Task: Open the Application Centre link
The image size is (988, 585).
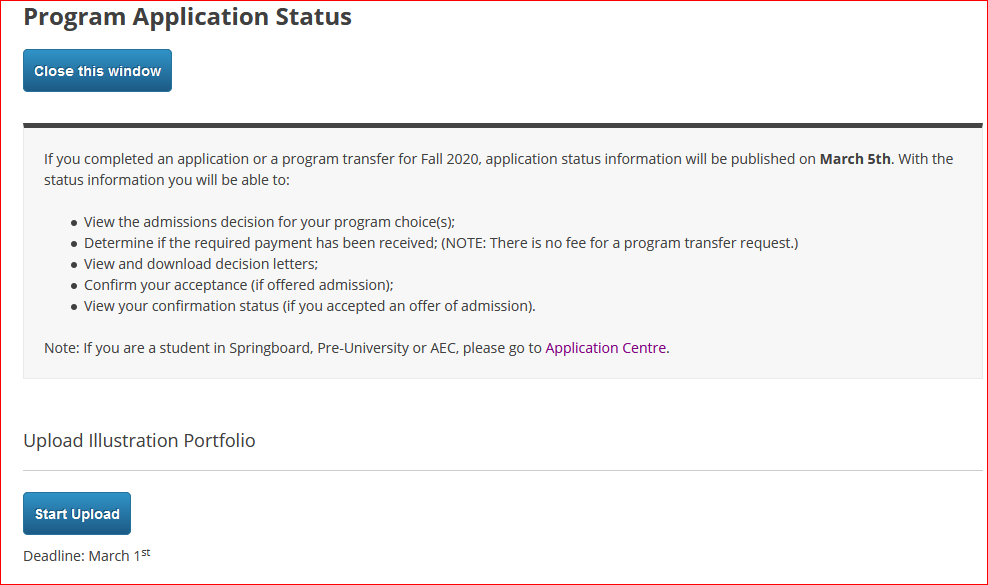Action: point(606,348)
